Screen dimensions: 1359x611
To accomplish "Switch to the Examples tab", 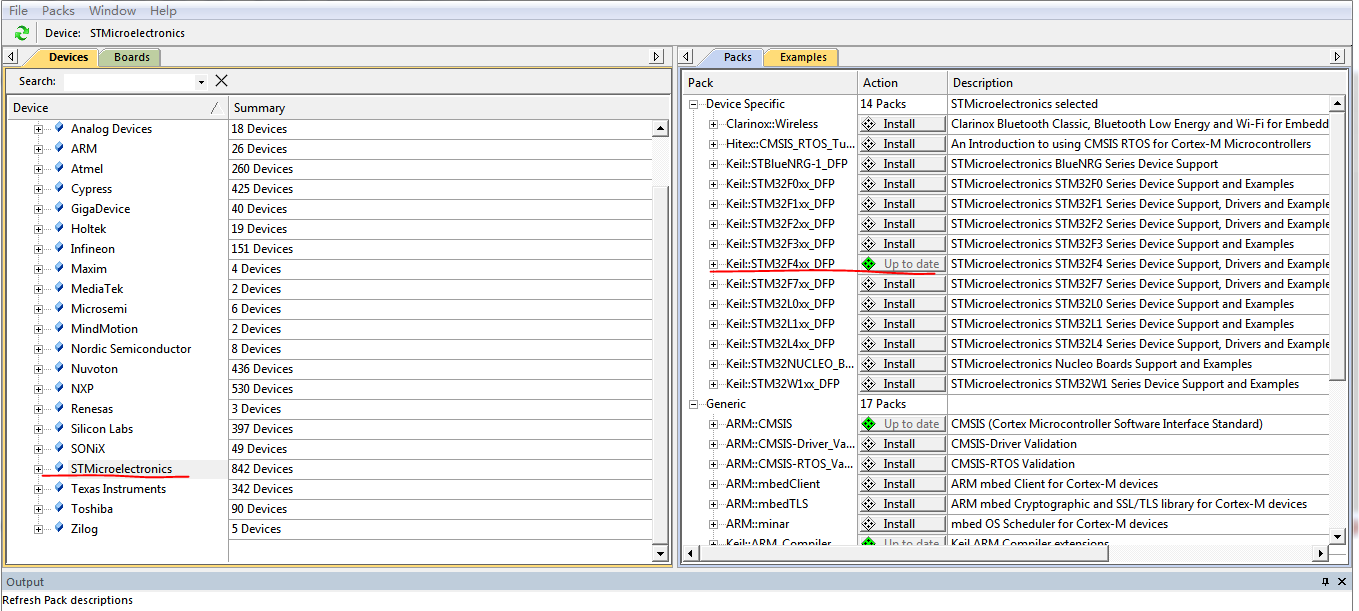I will 803,57.
